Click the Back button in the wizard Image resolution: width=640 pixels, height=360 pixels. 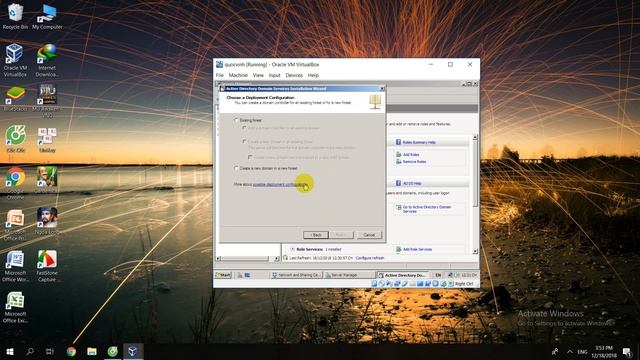click(316, 235)
